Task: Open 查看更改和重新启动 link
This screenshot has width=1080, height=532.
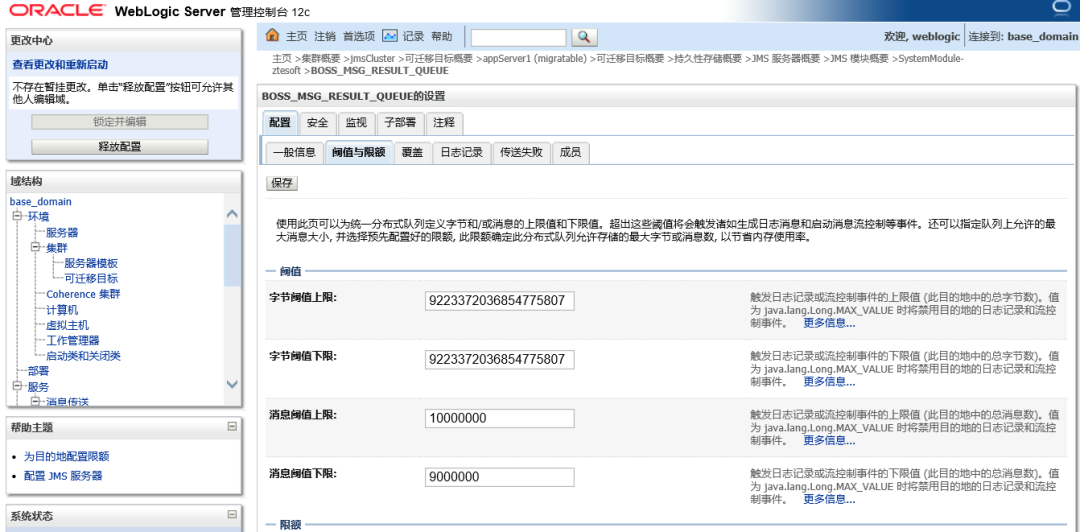Action: coord(60,64)
